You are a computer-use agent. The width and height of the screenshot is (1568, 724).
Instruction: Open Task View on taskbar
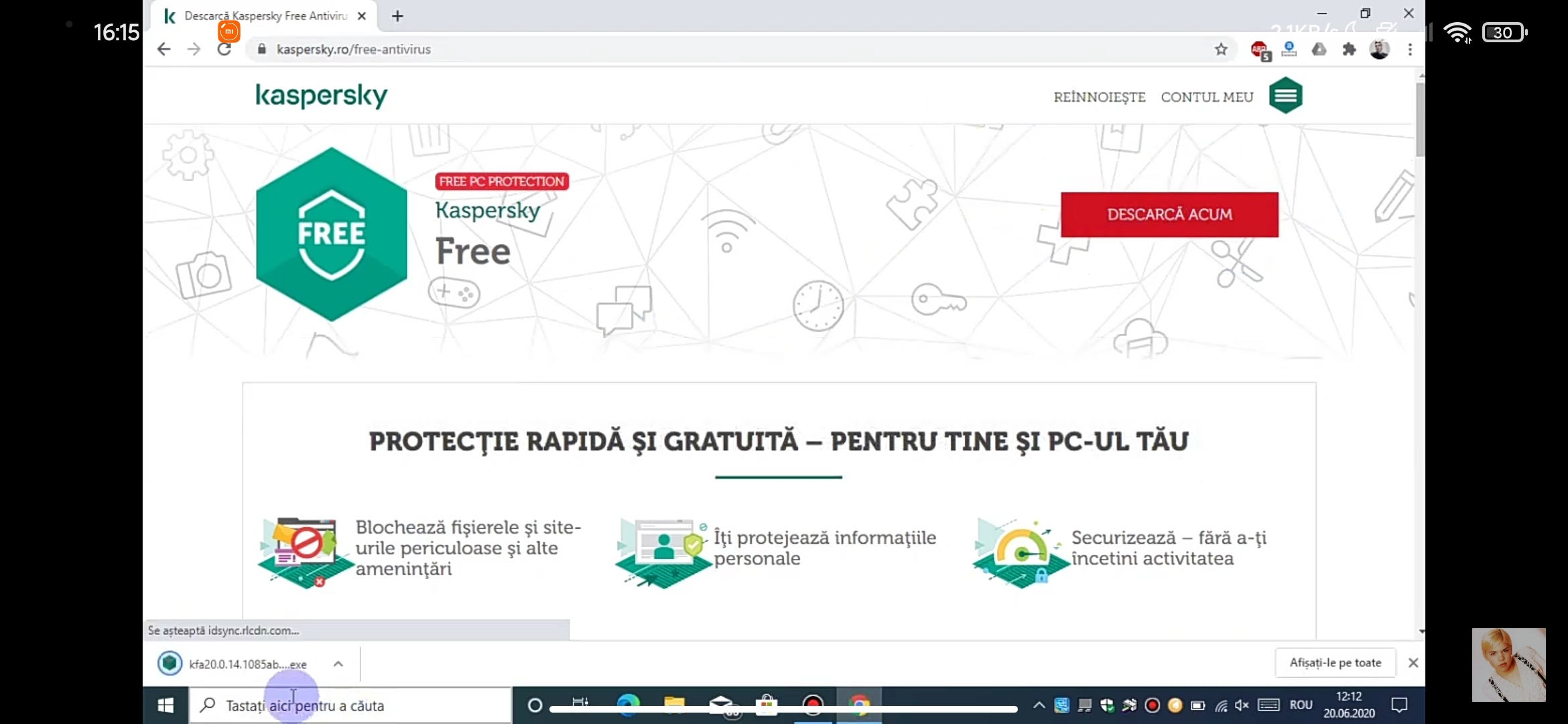(x=580, y=702)
